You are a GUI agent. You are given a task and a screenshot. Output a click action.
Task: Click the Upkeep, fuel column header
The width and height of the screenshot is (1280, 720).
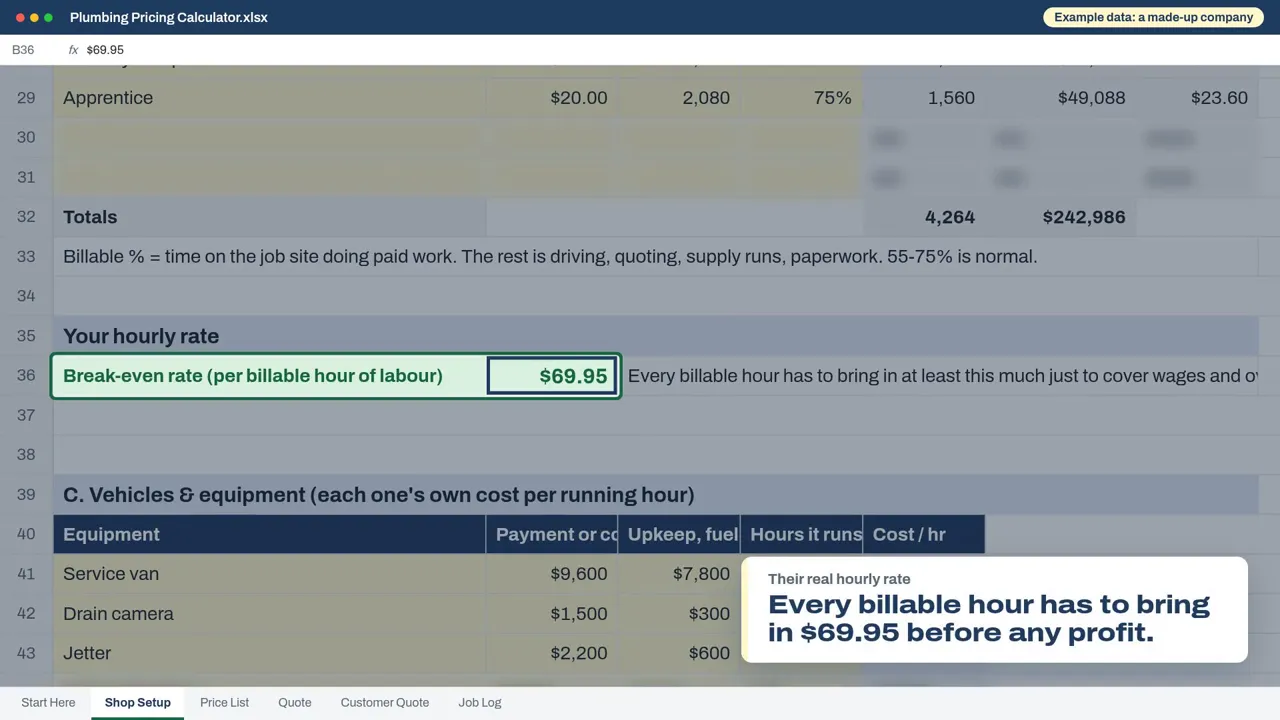click(x=679, y=534)
